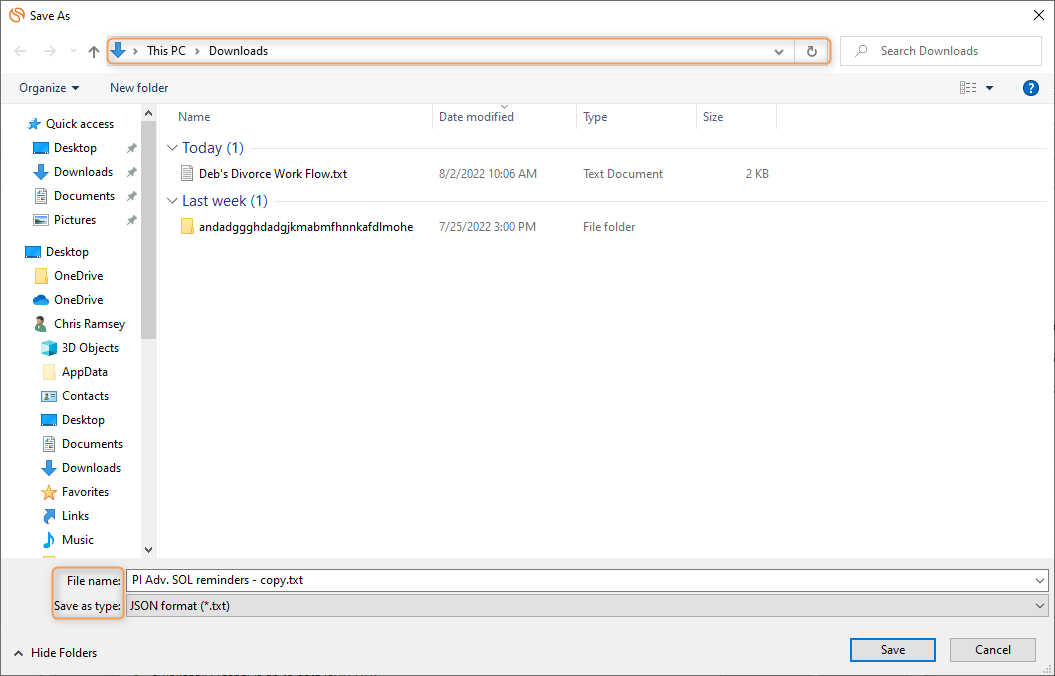Click the Refresh address bar icon
This screenshot has width=1055, height=676.
click(x=811, y=50)
